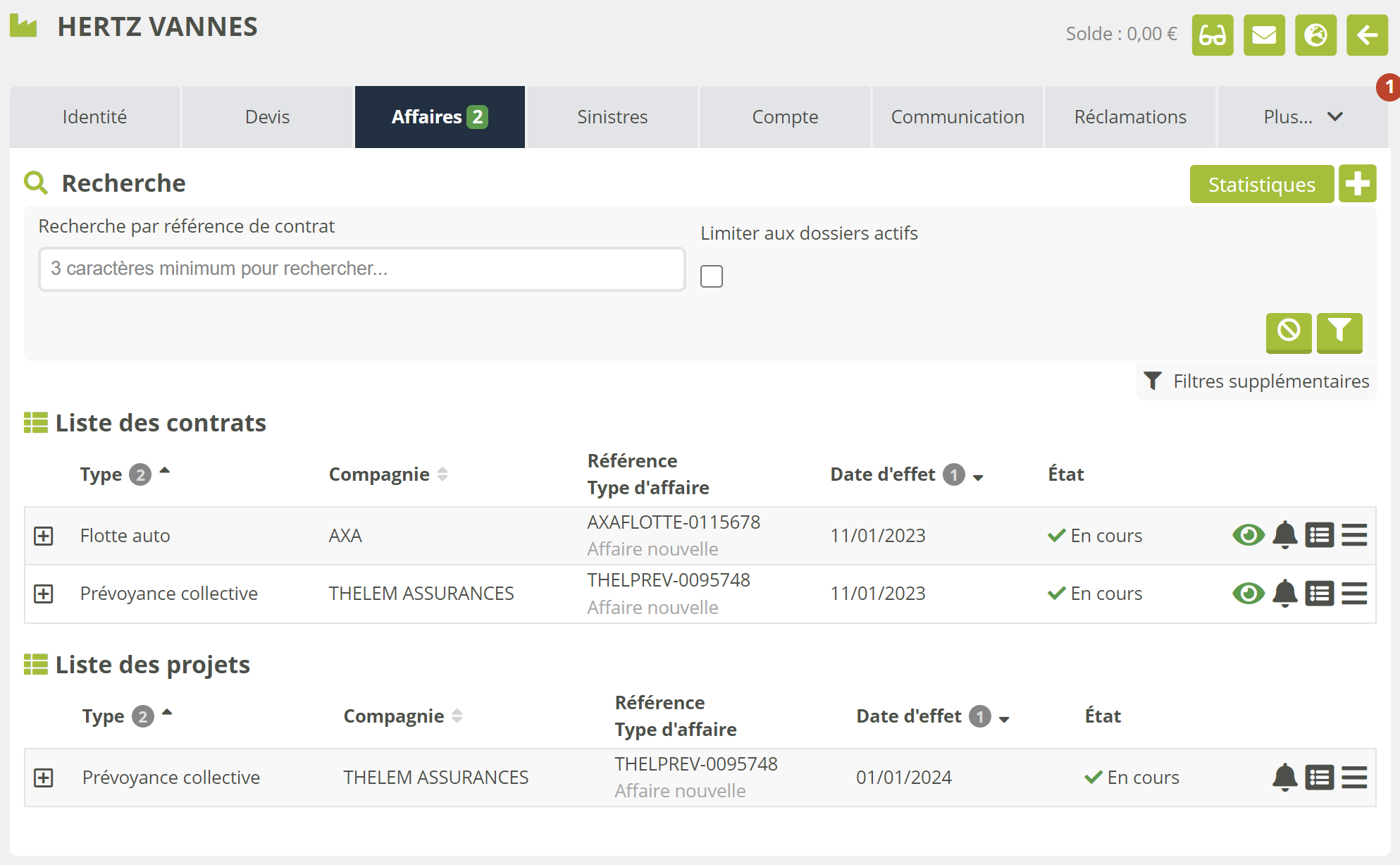Toggle eye icon on Flotte auto contract

1249,535
